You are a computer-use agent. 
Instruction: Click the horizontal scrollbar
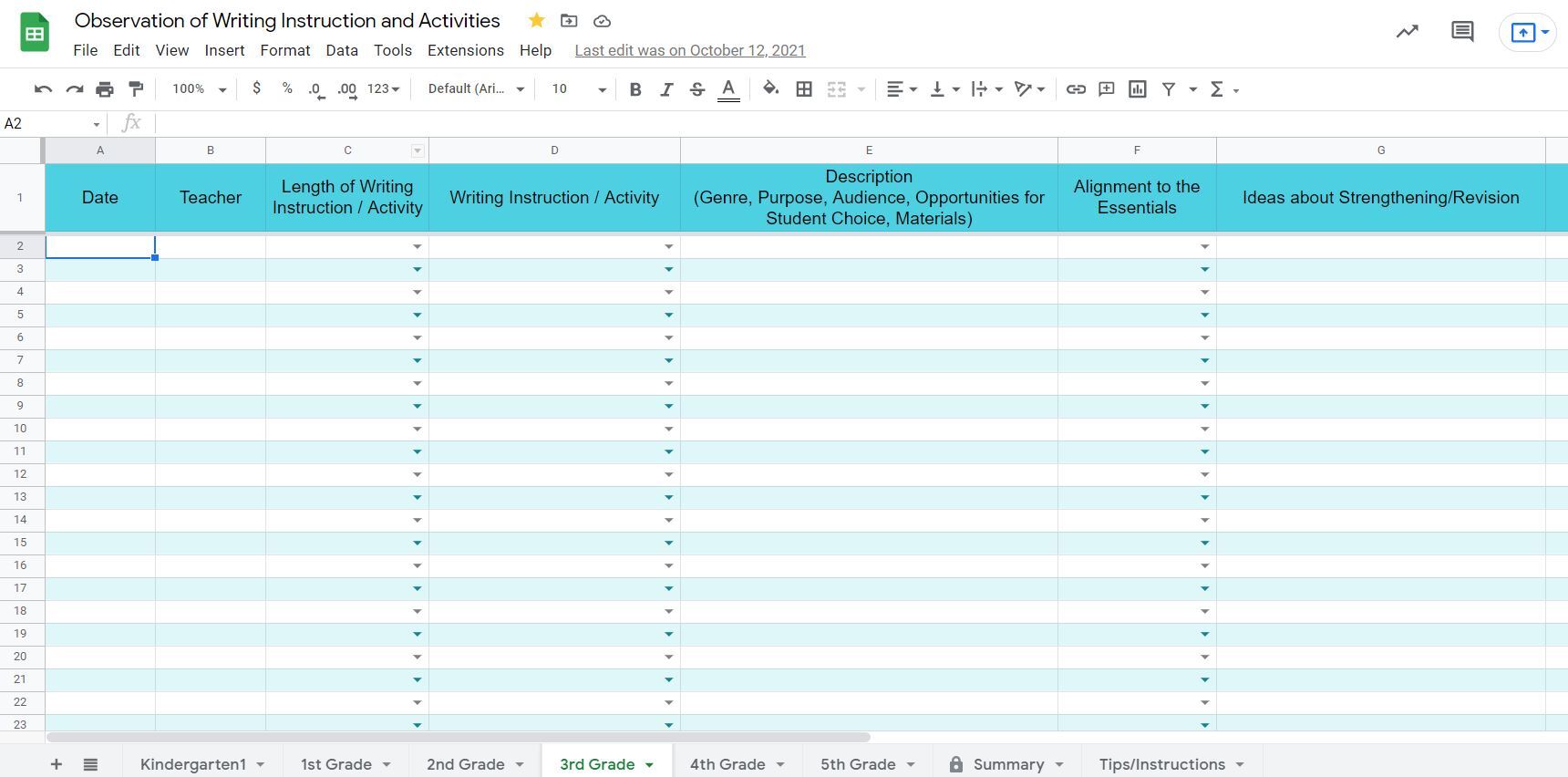459,737
